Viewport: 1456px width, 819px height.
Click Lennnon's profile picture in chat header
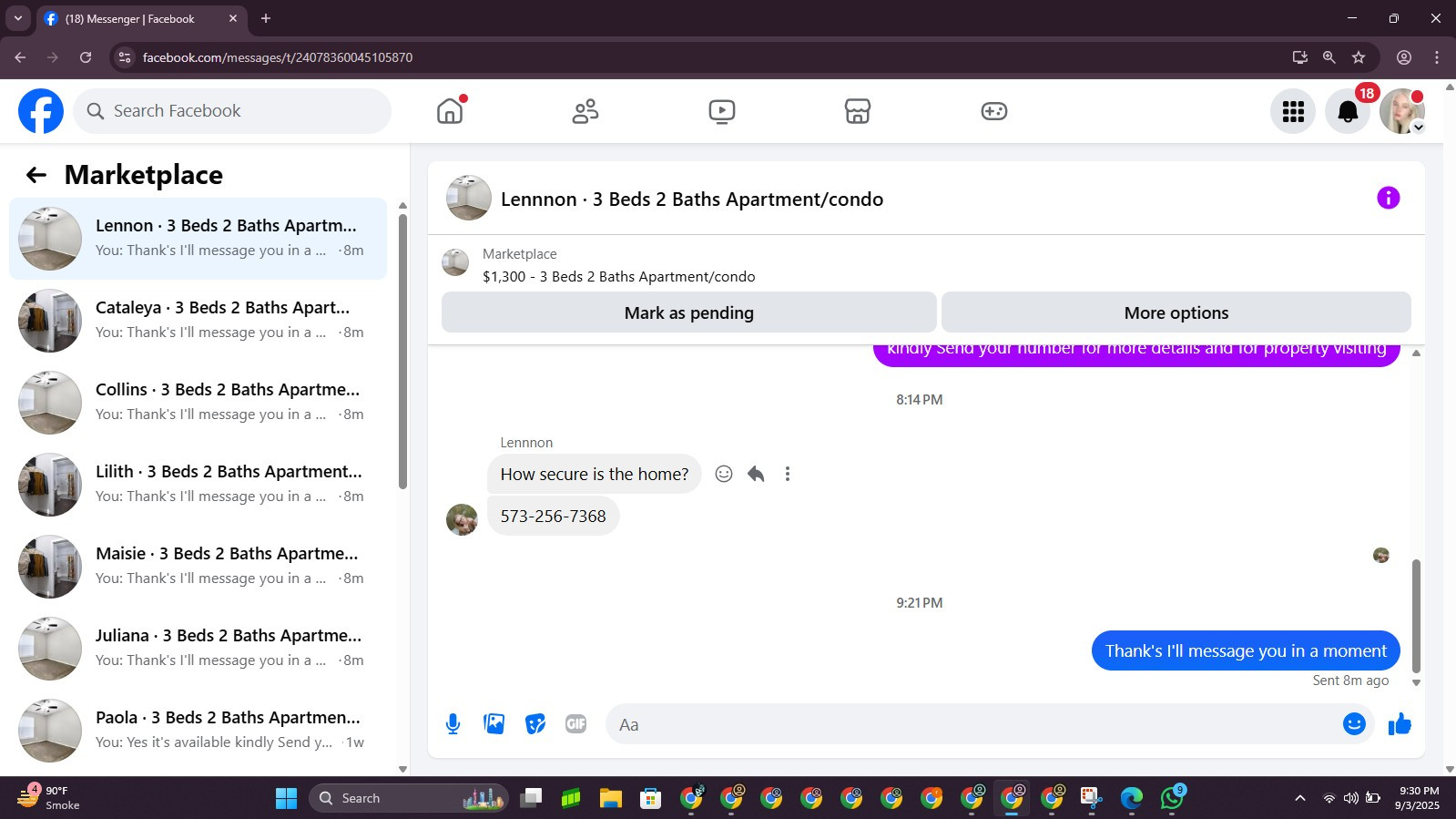[469, 198]
